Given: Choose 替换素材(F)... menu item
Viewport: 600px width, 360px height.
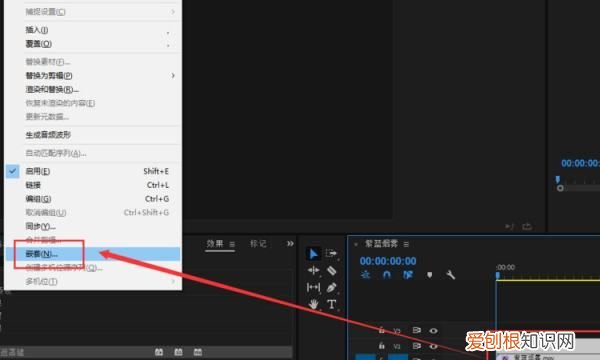Looking at the screenshot, I should click(x=92, y=62).
